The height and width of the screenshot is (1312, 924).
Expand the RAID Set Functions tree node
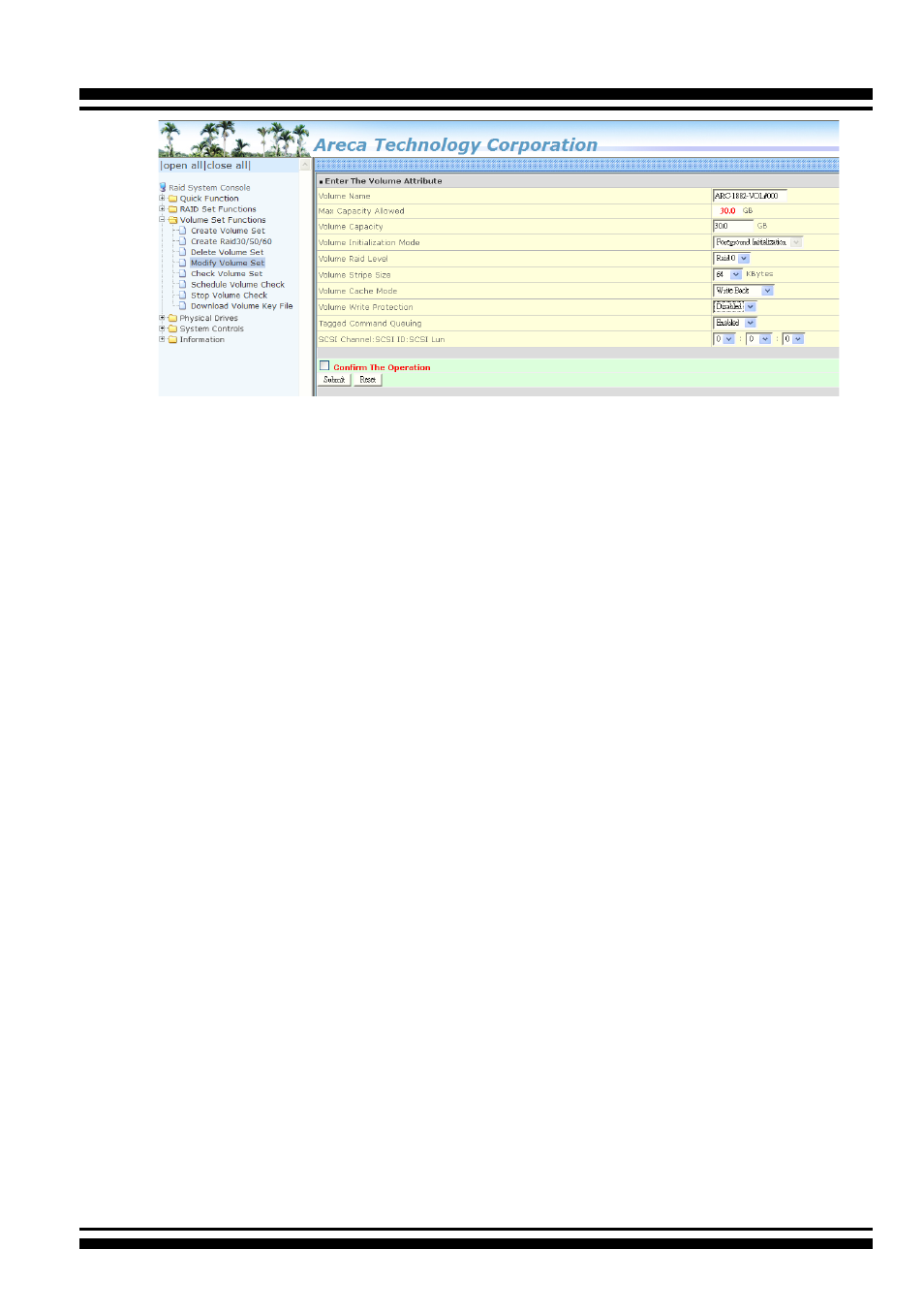[x=162, y=209]
